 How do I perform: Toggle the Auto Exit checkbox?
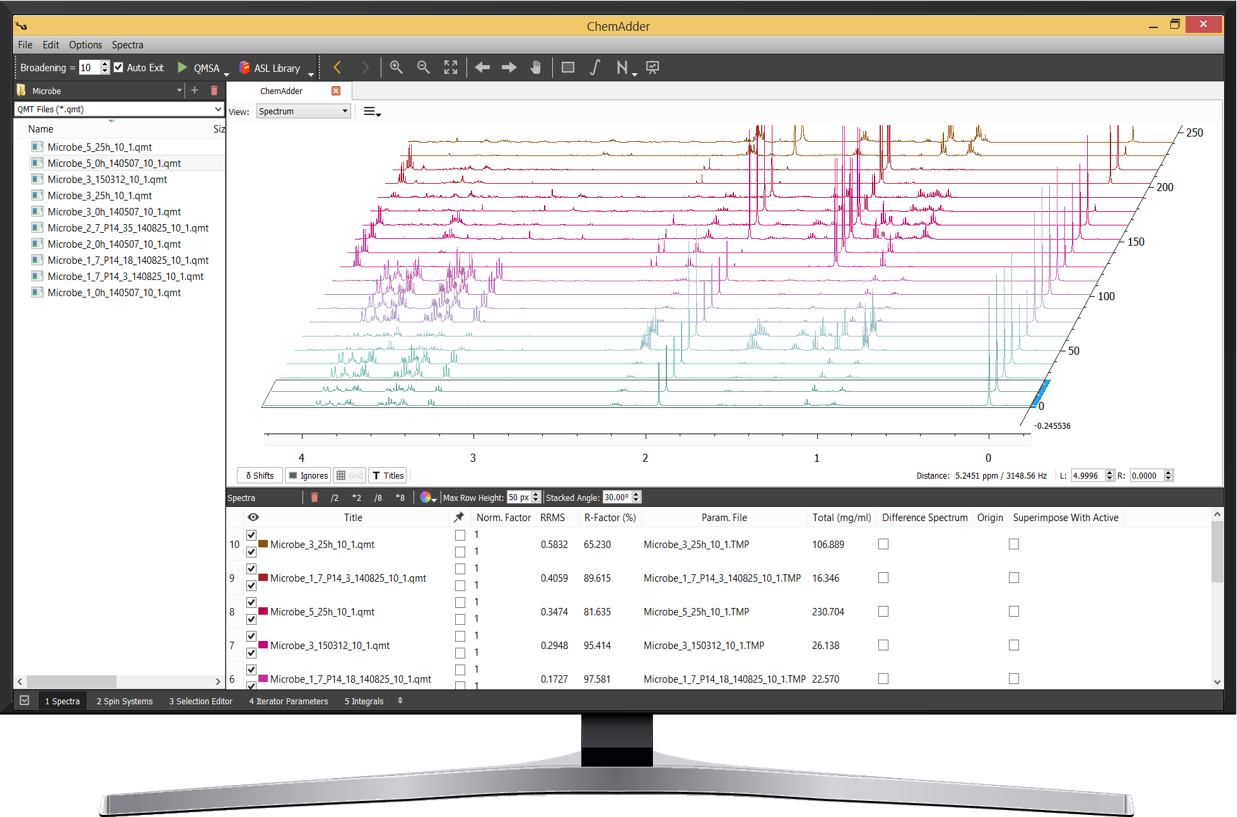pyautogui.click(x=119, y=68)
